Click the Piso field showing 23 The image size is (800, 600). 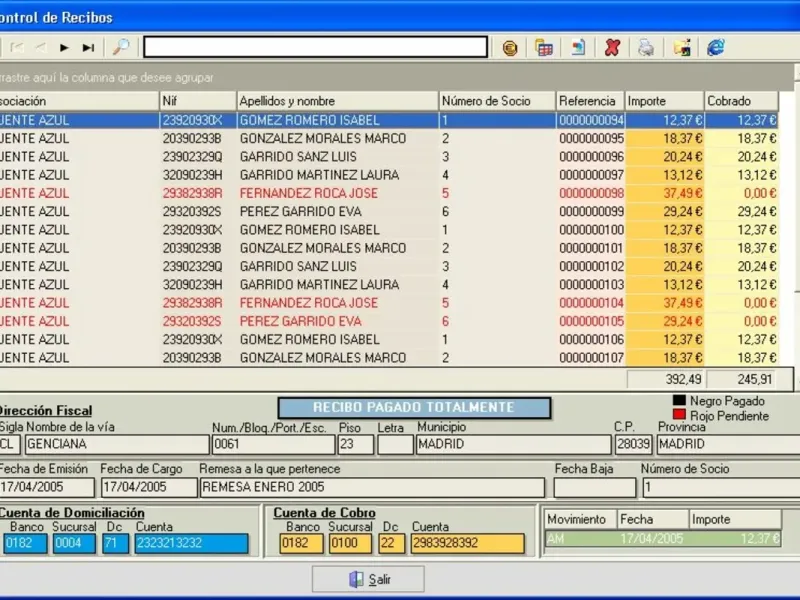(x=355, y=444)
